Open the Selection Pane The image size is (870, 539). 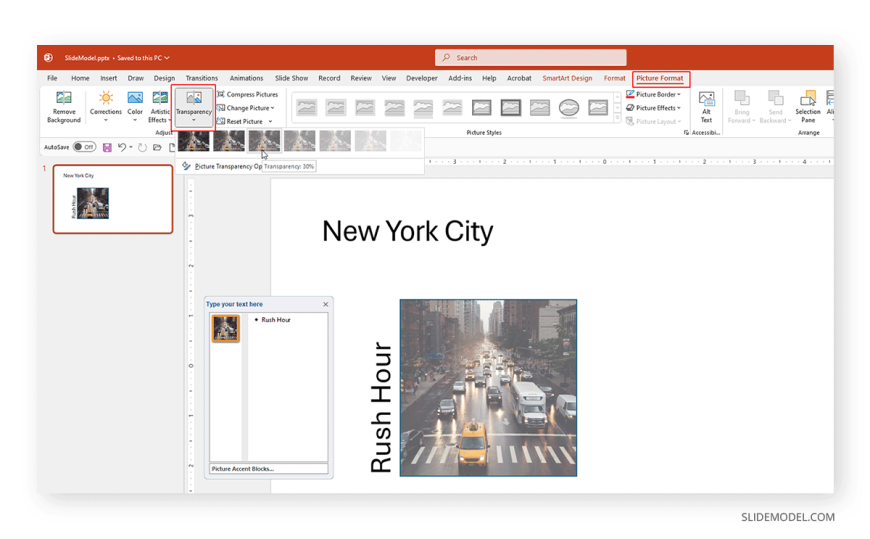[x=807, y=106]
